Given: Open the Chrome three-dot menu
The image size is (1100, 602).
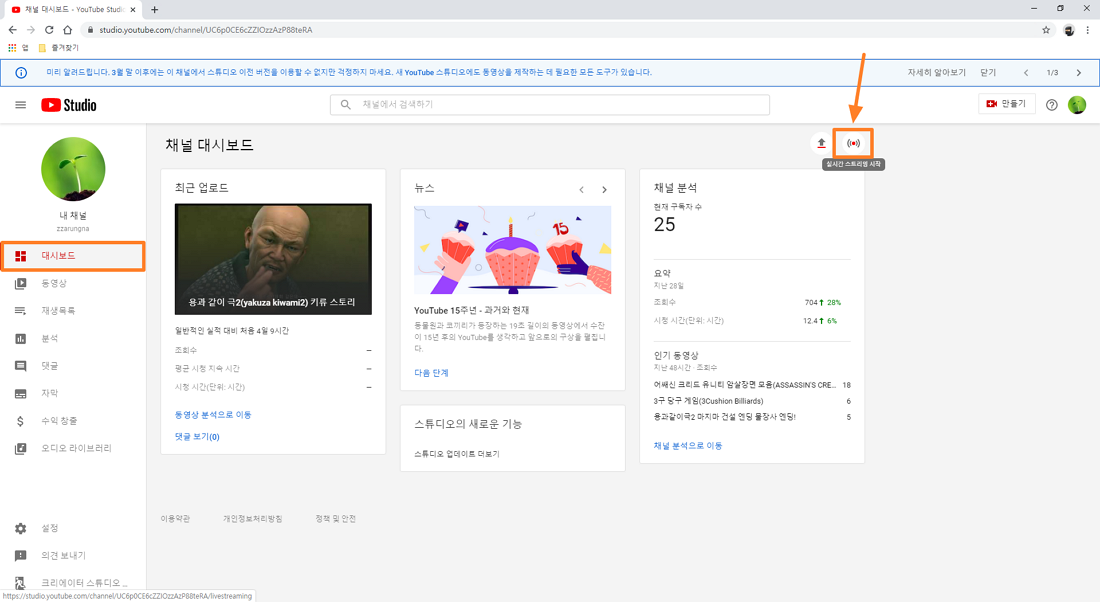Looking at the screenshot, I should tap(1087, 29).
